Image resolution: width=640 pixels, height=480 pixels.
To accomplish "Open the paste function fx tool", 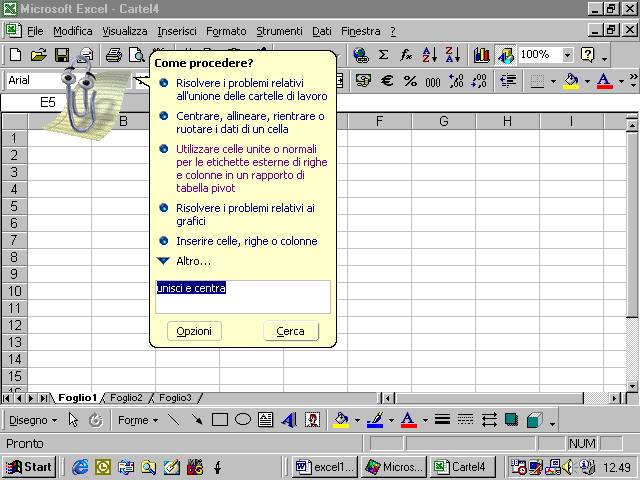I will (406, 55).
